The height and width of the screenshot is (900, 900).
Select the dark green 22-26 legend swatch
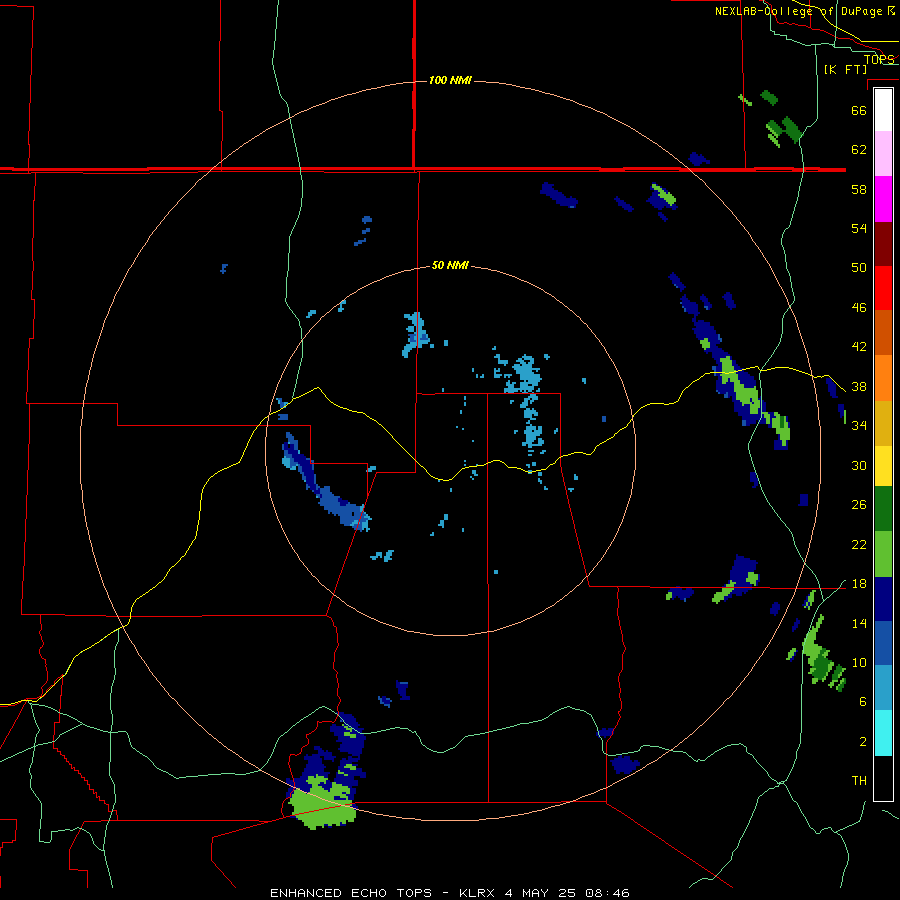point(883,509)
